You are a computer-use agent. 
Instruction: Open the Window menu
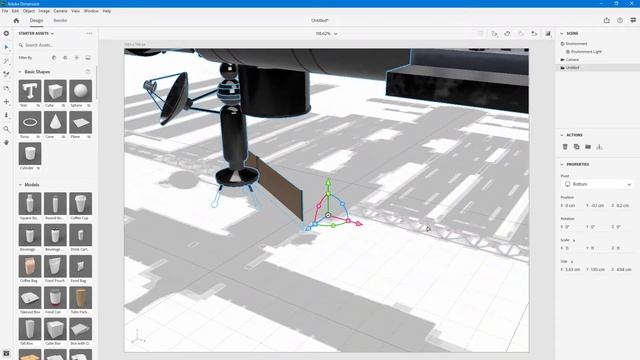tap(91, 11)
